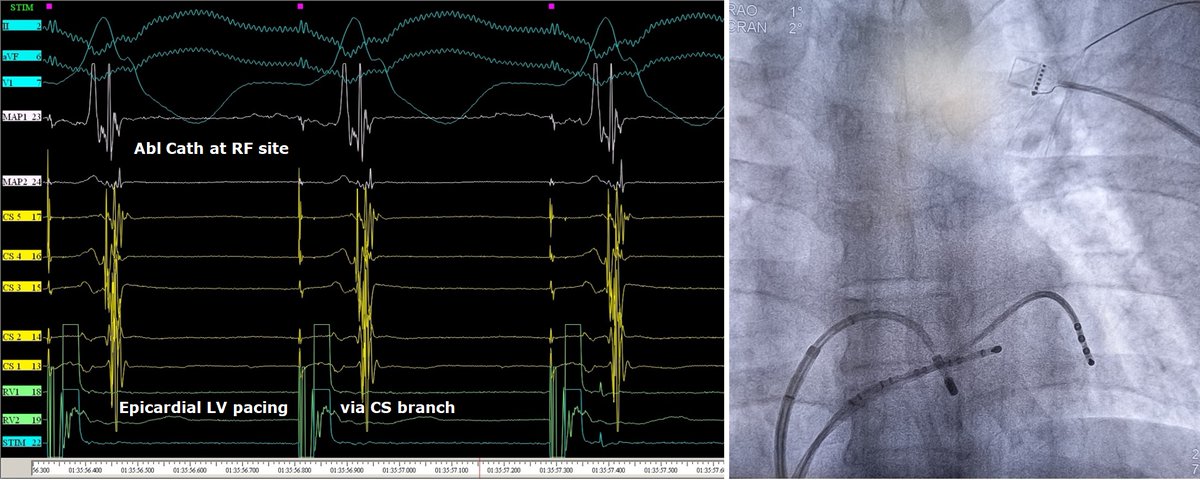Image resolution: width=1200 pixels, height=480 pixels.
Task: Select the CS 5 channel label
Action: pos(21,216)
